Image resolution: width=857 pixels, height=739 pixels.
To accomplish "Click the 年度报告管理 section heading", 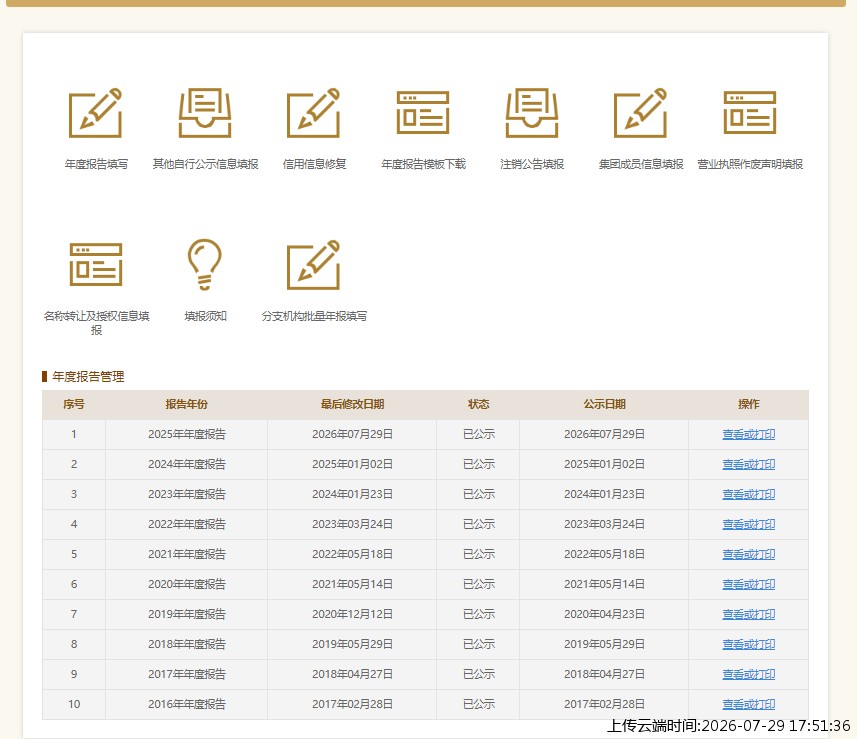I will 88,377.
